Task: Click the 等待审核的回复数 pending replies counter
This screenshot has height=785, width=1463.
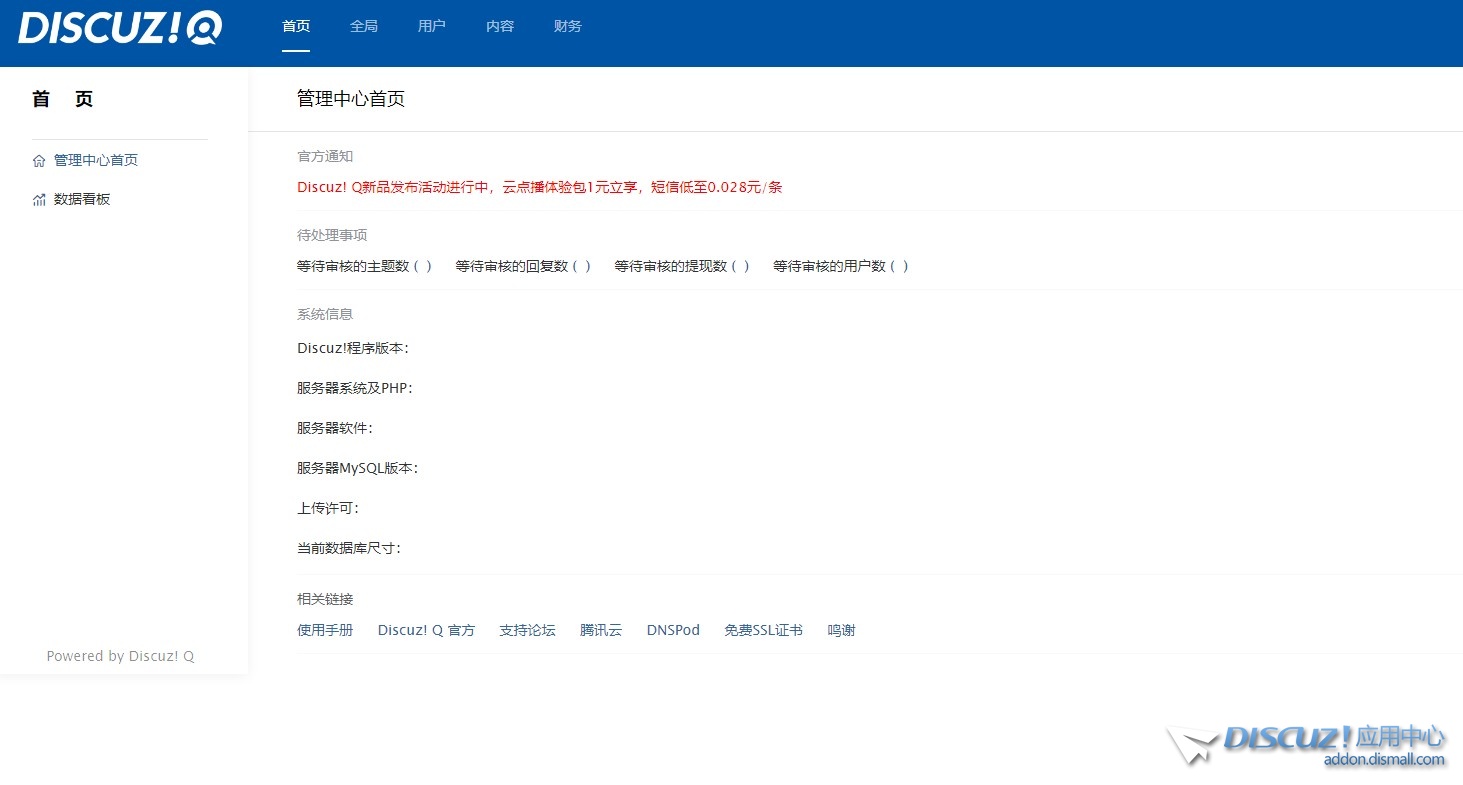Action: 523,266
